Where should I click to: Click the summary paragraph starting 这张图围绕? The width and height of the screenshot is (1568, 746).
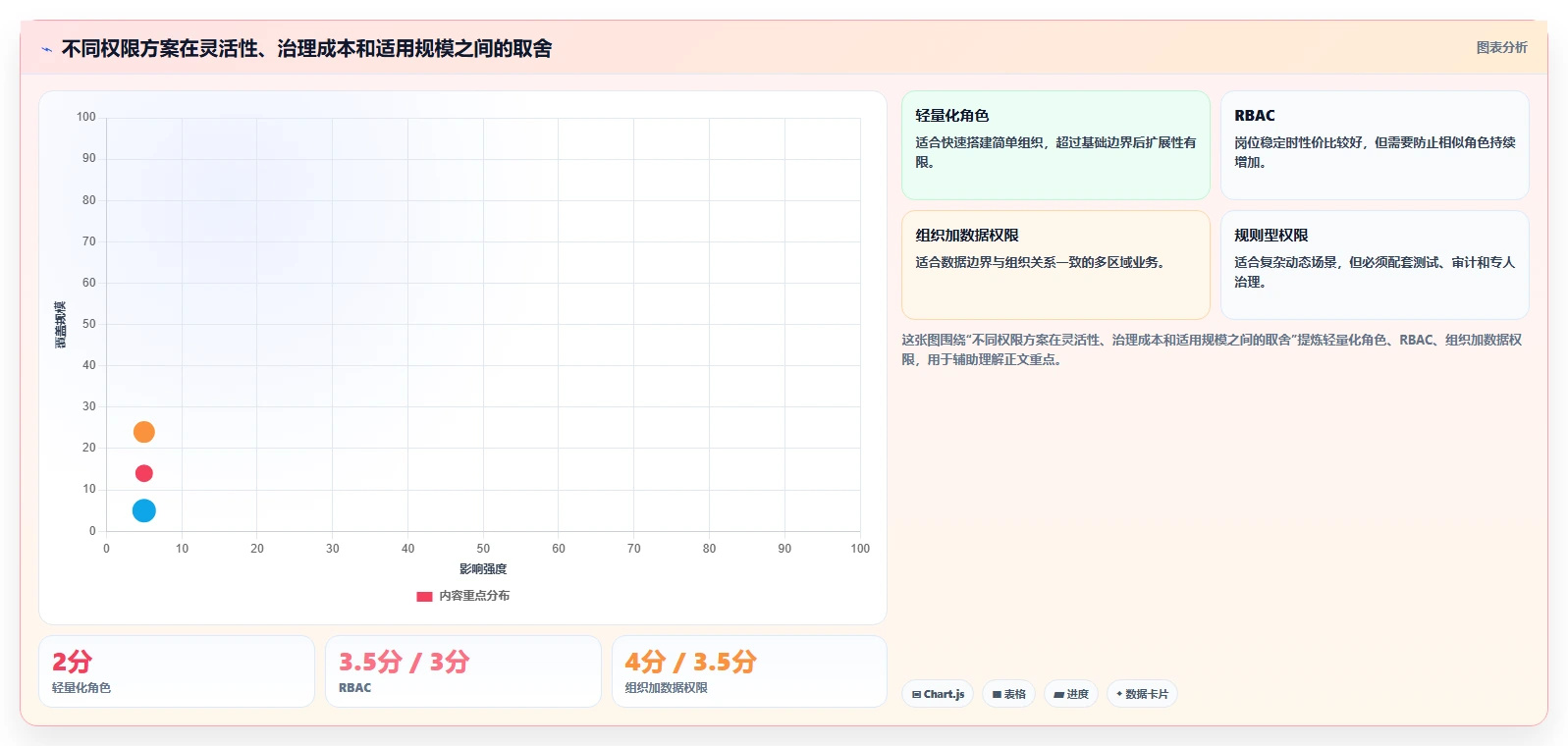click(1213, 349)
